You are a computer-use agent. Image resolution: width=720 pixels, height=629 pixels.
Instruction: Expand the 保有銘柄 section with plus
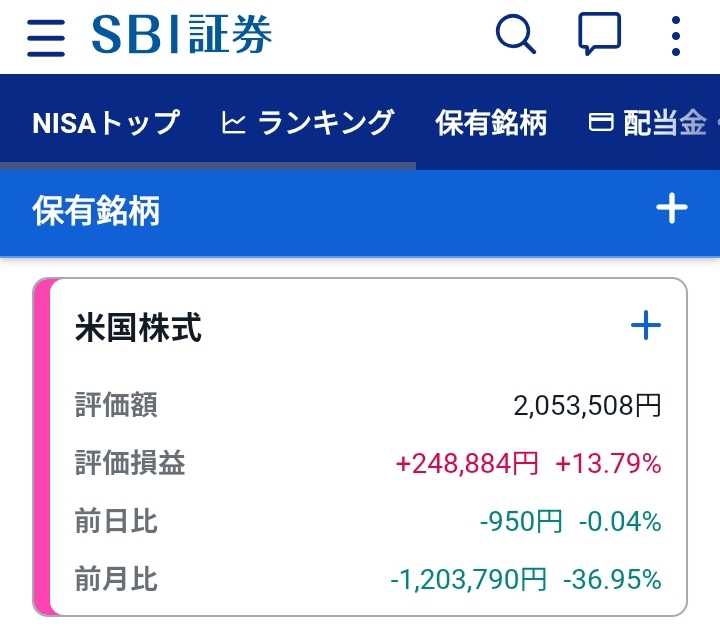(x=672, y=208)
